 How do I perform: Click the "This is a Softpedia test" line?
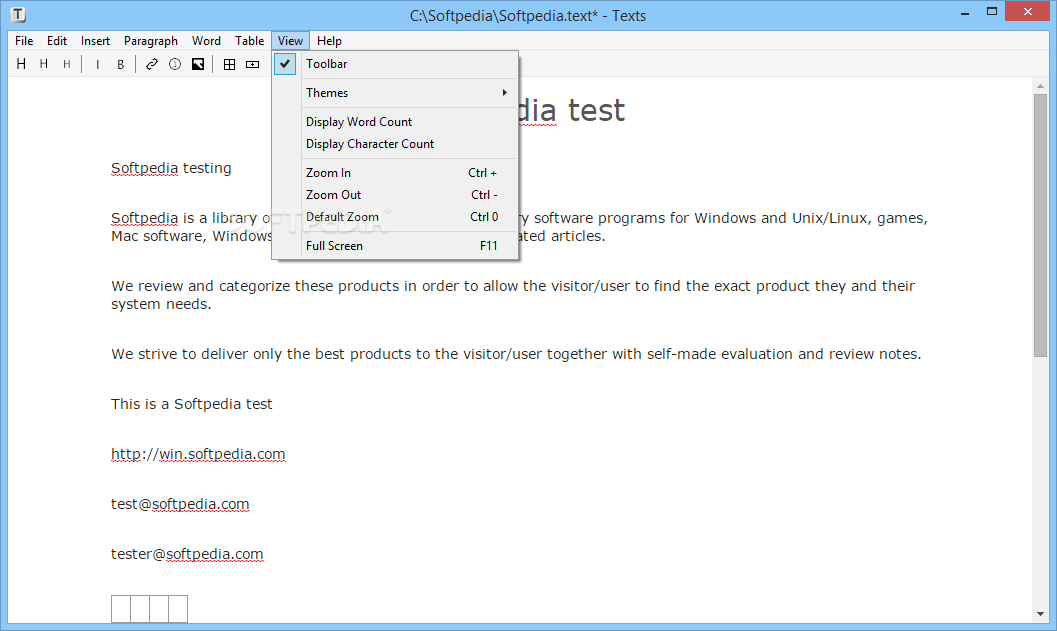tap(191, 404)
